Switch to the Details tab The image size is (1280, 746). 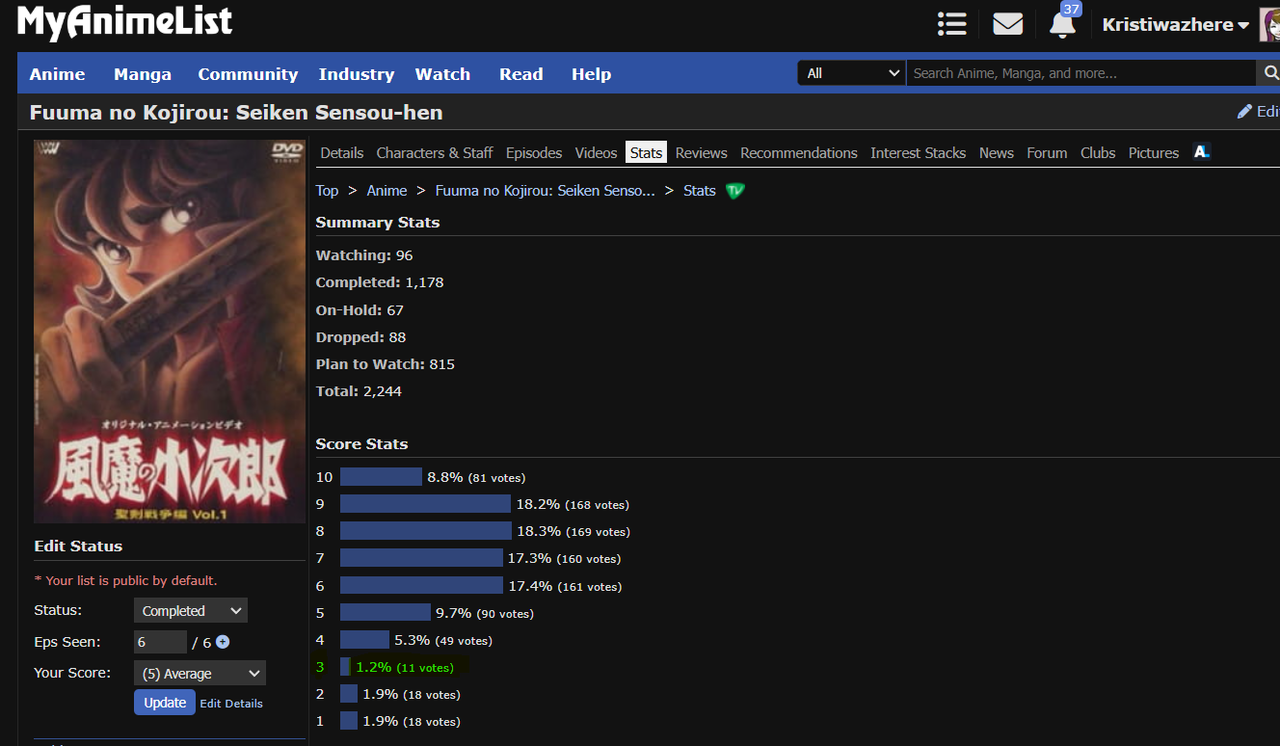(x=342, y=153)
